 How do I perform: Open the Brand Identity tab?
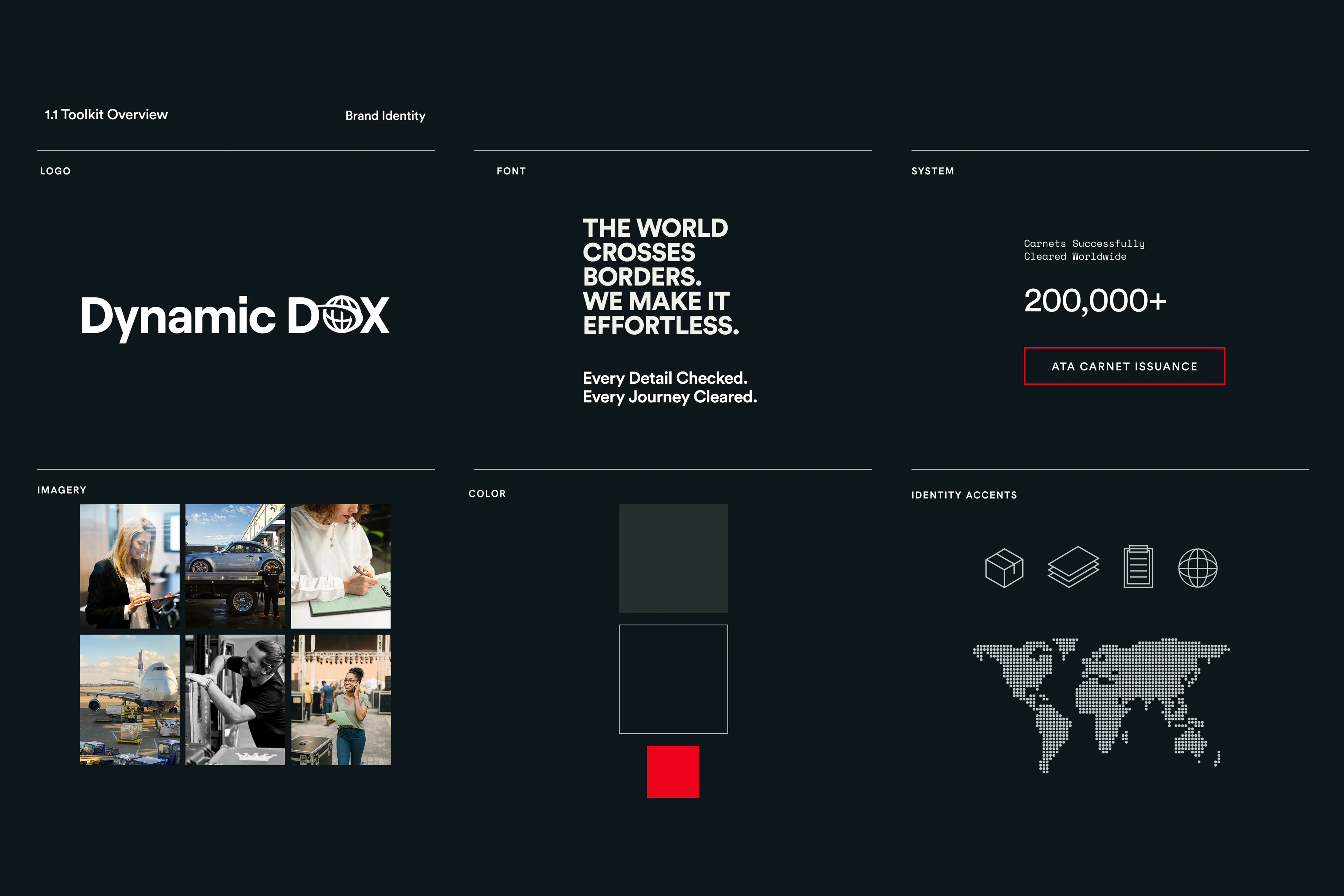coord(384,115)
